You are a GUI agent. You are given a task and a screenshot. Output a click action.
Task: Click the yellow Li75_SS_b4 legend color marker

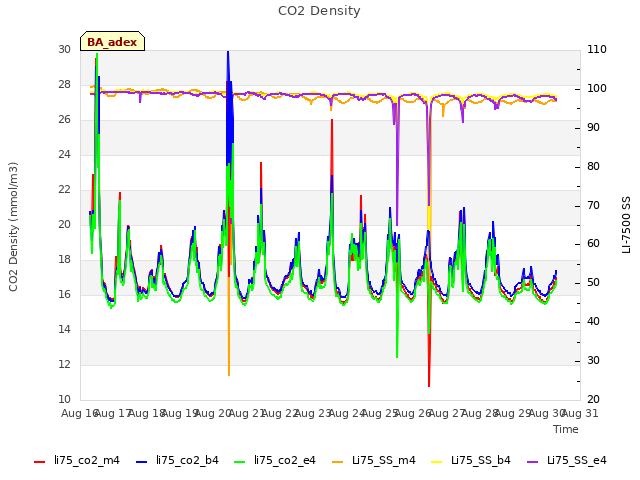(x=437, y=462)
